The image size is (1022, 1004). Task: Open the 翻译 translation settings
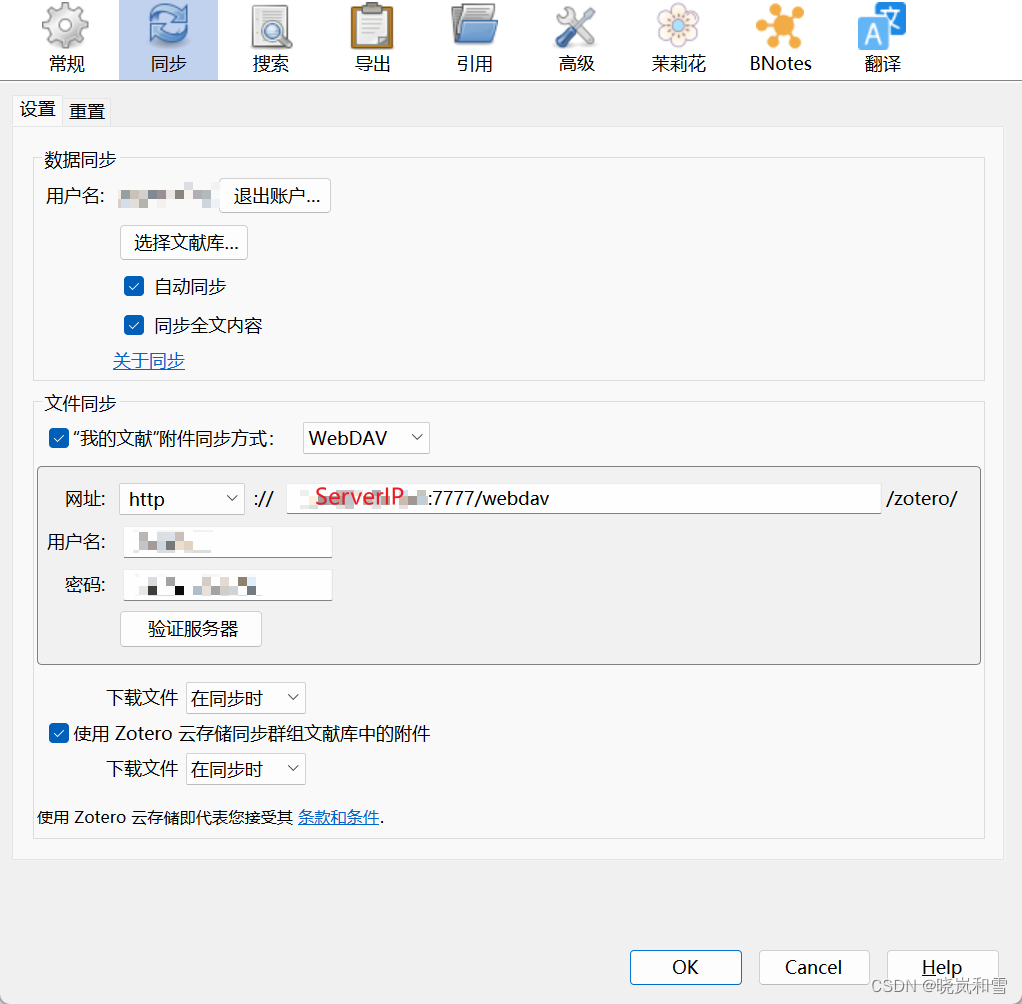pos(881,38)
